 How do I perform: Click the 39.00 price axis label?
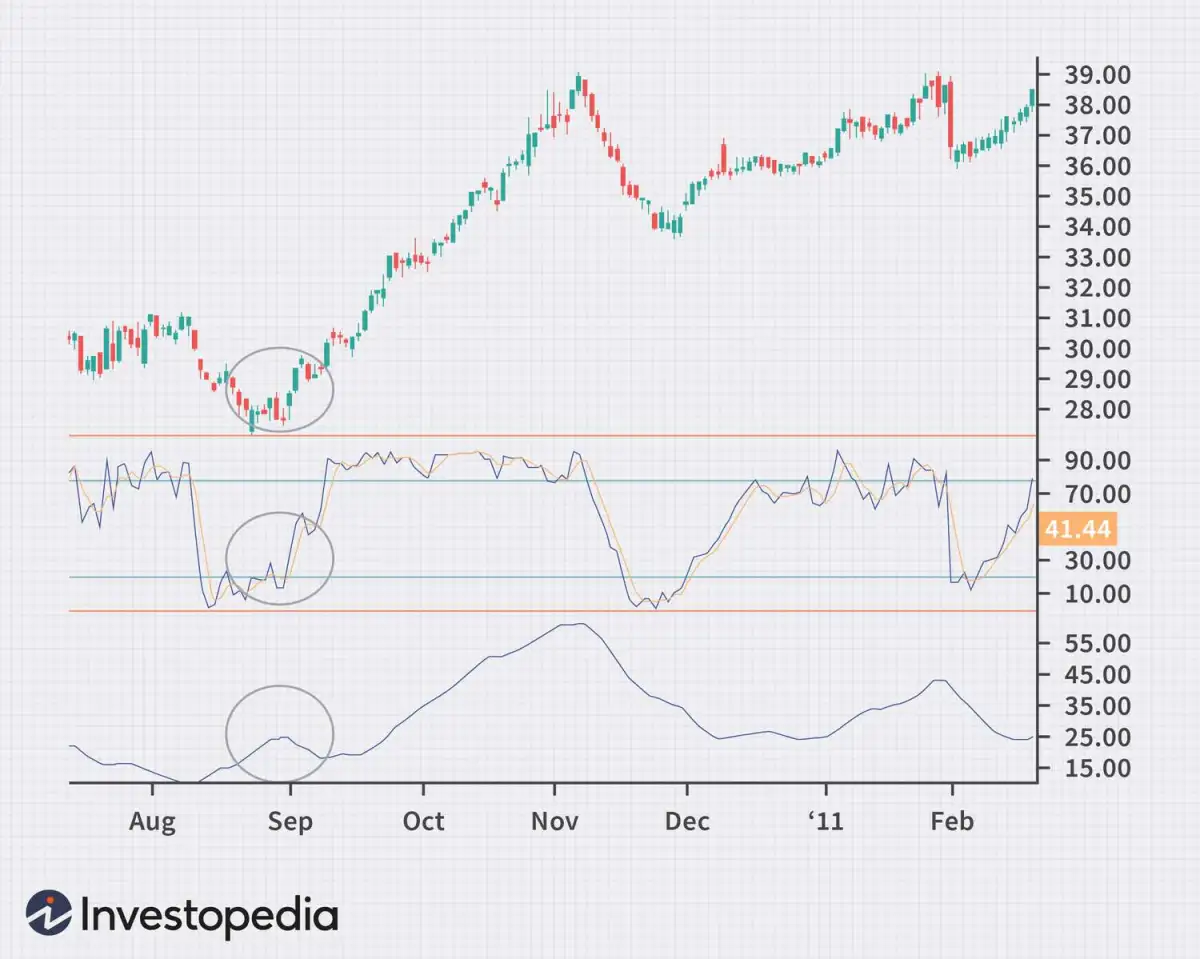tap(1097, 76)
